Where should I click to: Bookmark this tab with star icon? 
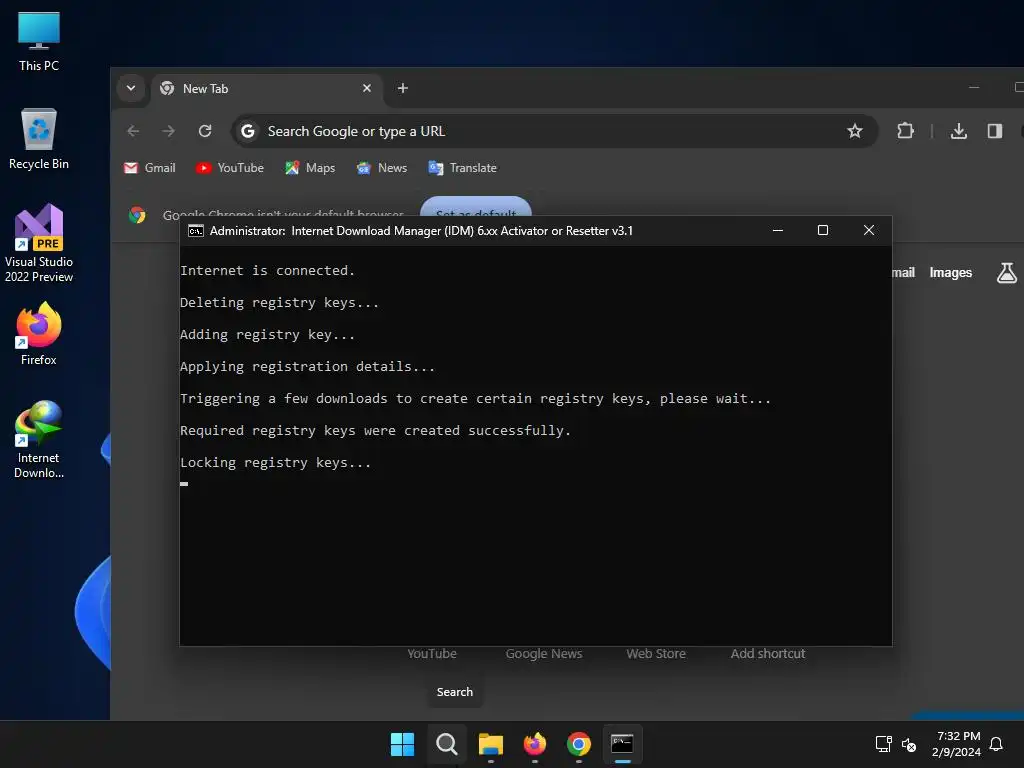click(854, 131)
